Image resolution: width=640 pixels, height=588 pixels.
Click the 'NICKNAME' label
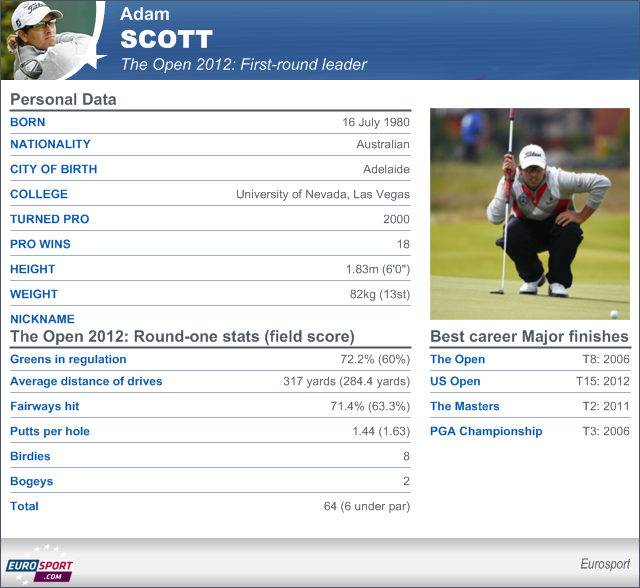pyautogui.click(x=42, y=319)
